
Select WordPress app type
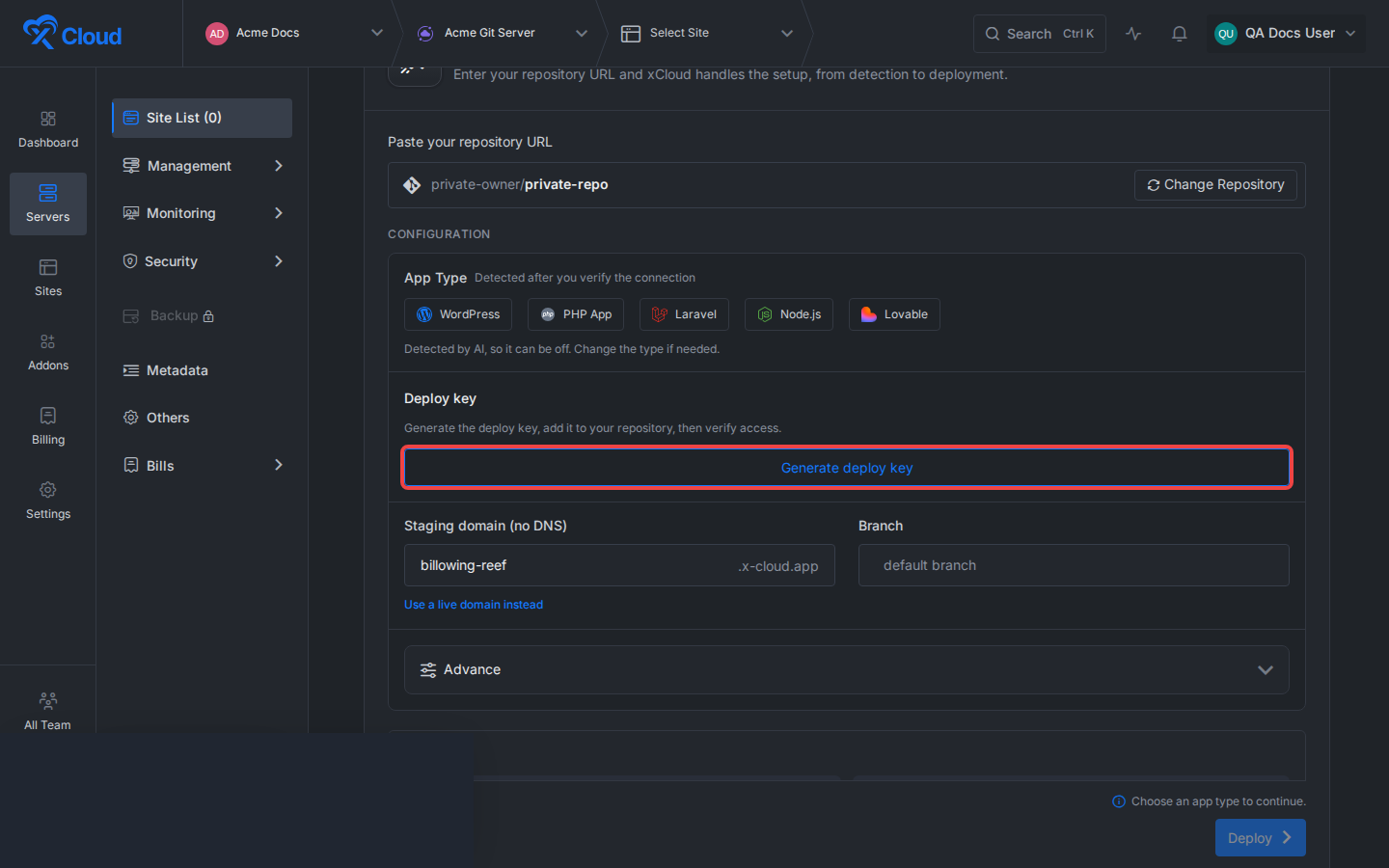[458, 314]
